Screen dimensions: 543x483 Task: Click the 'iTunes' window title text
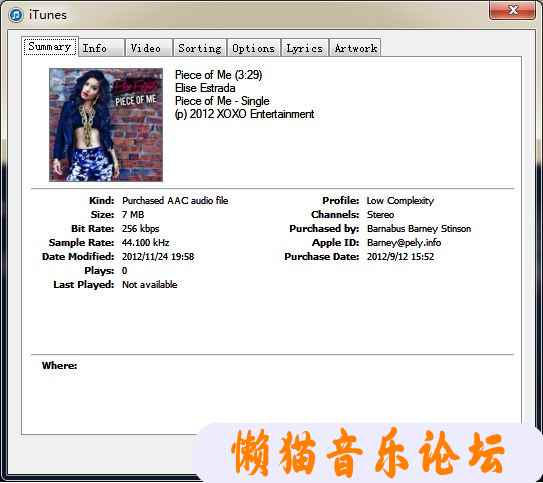(48, 15)
